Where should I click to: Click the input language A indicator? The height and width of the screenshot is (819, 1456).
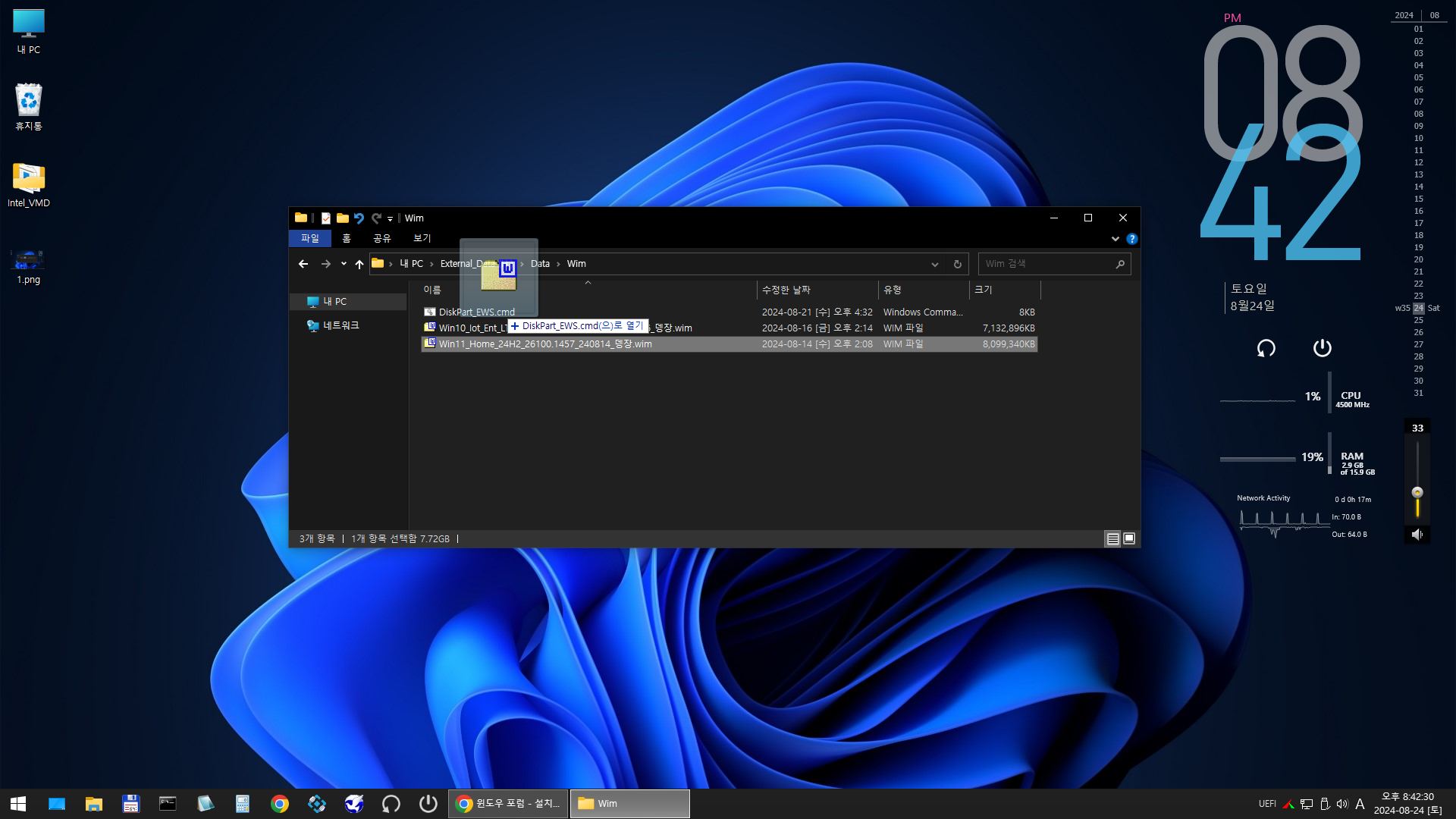(1360, 804)
